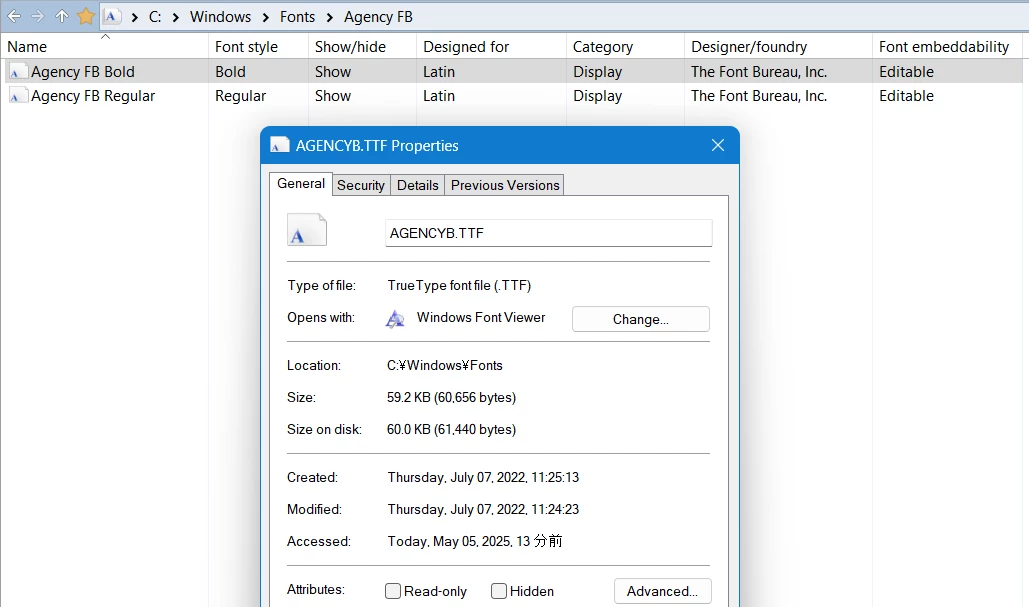Select the Agency FB Regular row name

point(93,96)
